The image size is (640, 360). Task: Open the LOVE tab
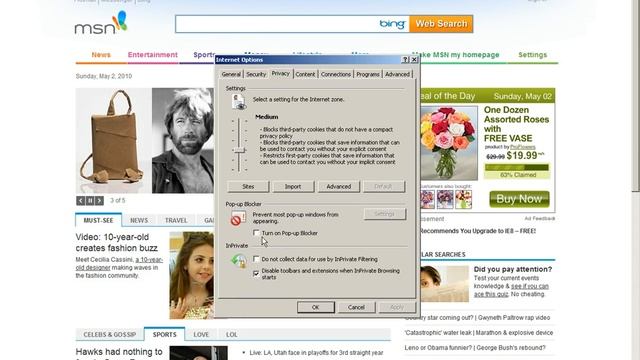201,335
